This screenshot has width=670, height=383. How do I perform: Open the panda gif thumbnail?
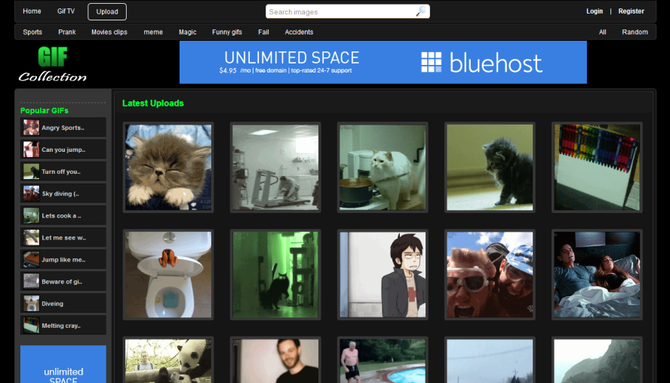(x=168, y=360)
